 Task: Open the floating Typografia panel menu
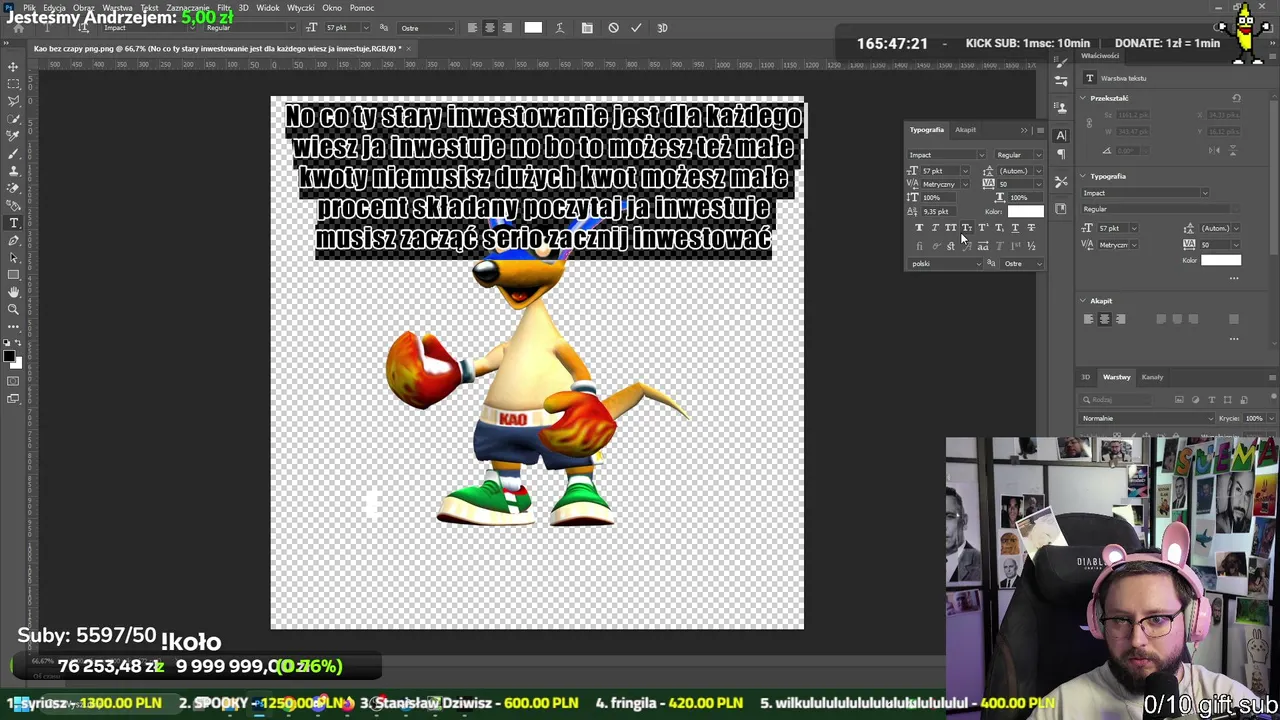pyautogui.click(x=1040, y=130)
